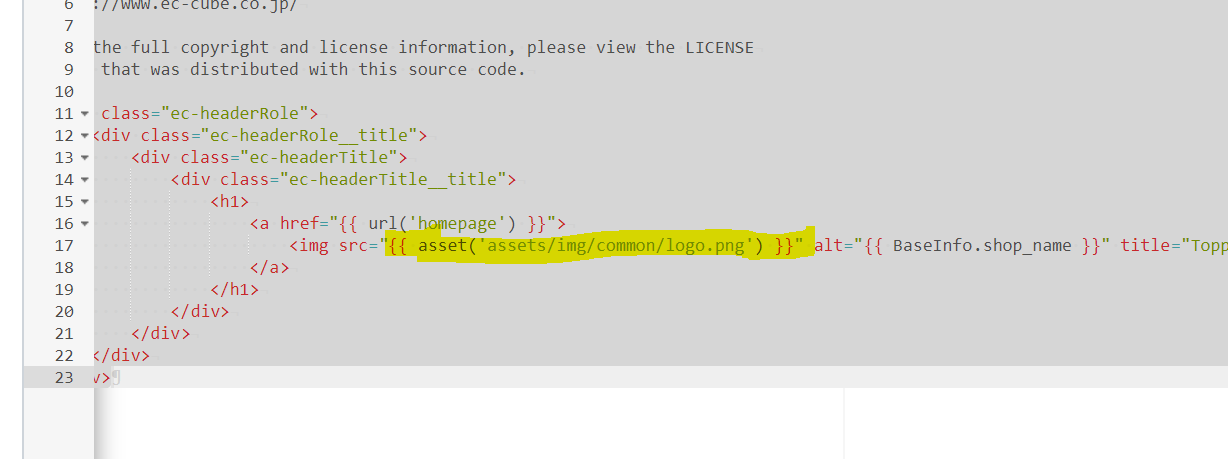Place cursor at end of line 23
This screenshot has width=1228, height=459.
[x=114, y=377]
